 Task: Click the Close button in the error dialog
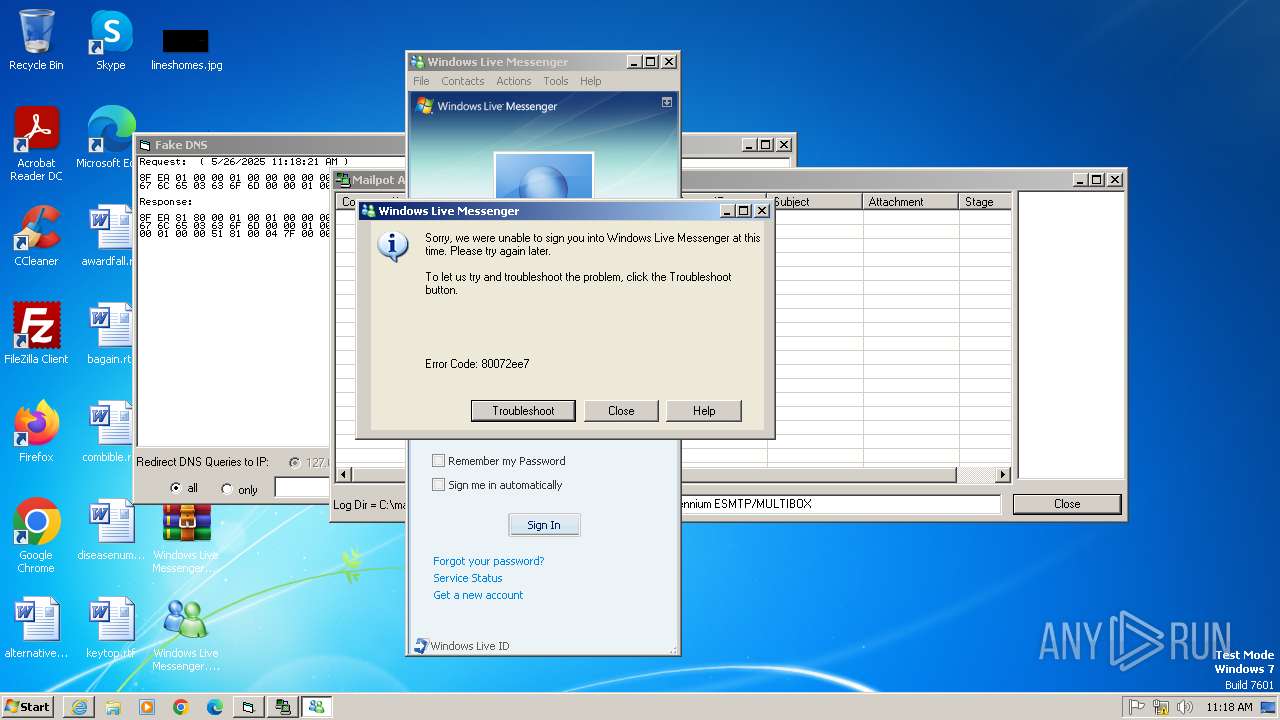(x=621, y=411)
